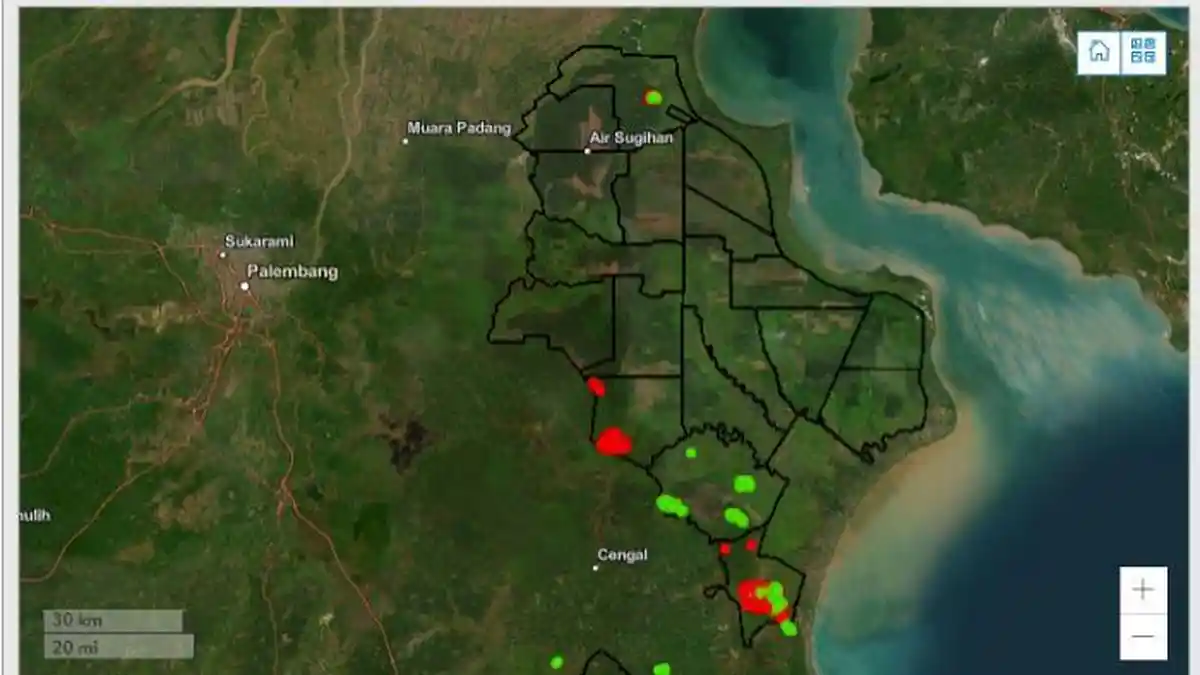Zoom out with the minus button
This screenshot has height=675, width=1200.
coord(1143,637)
